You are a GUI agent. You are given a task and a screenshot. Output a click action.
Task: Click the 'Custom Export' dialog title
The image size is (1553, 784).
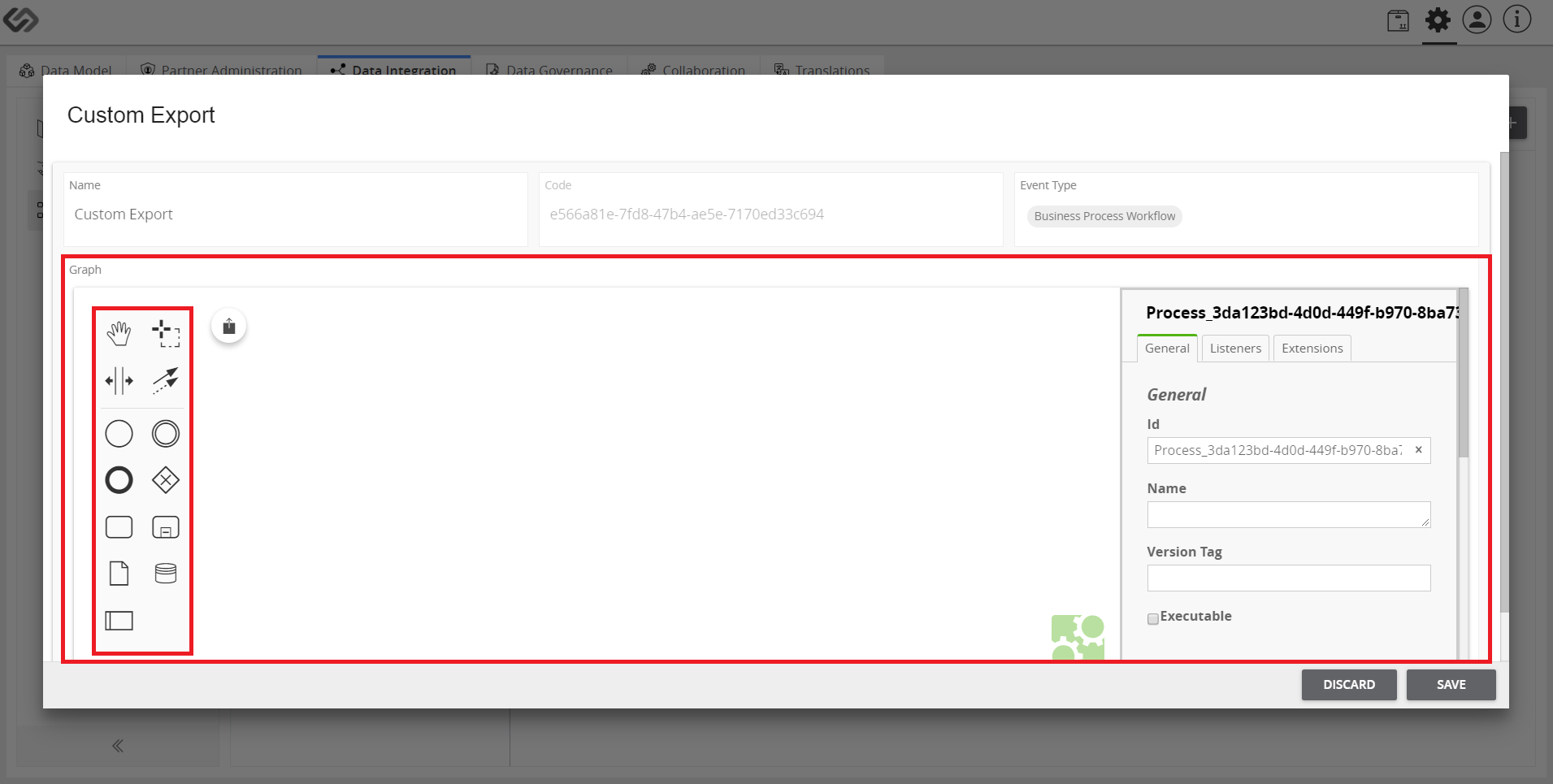141,115
